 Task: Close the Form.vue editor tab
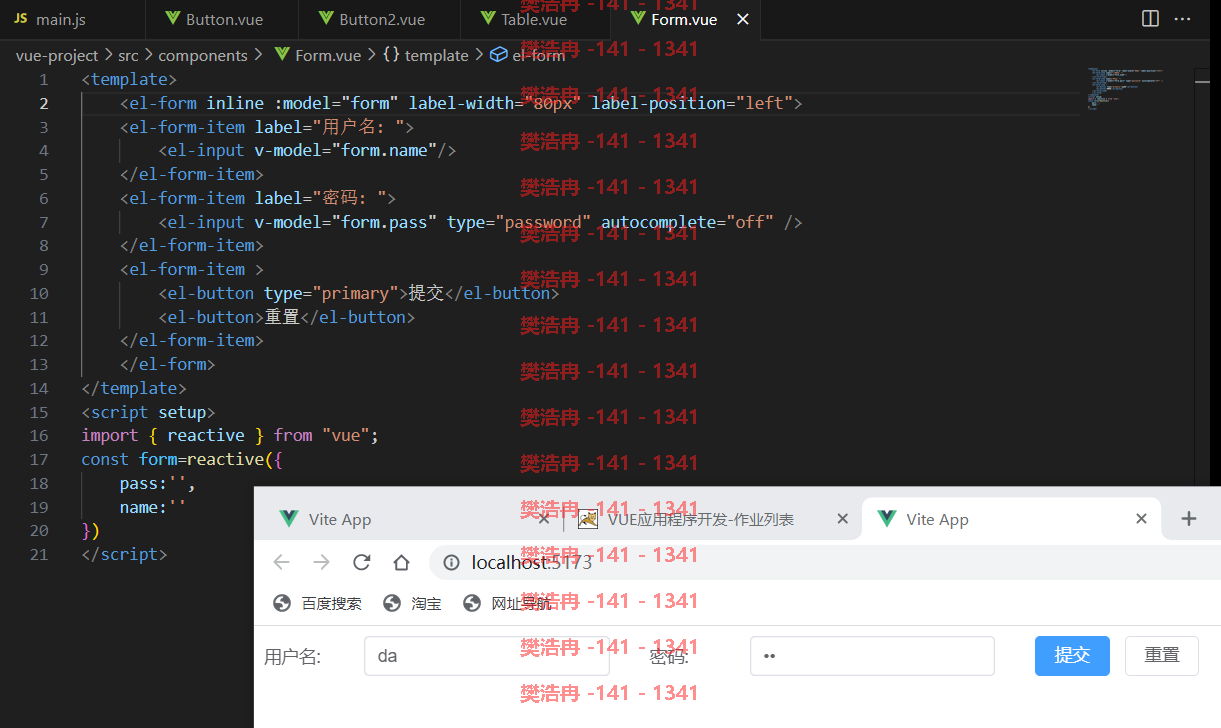pos(742,19)
